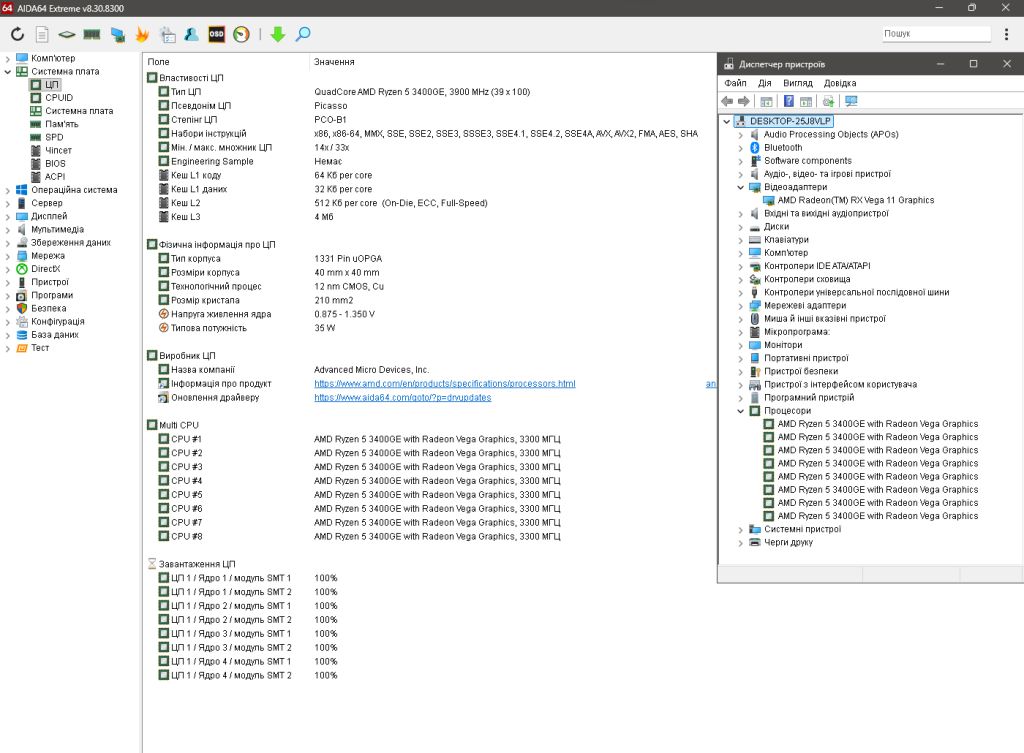The height and width of the screenshot is (753, 1024).
Task: Click the Пошук search field
Action: click(936, 33)
